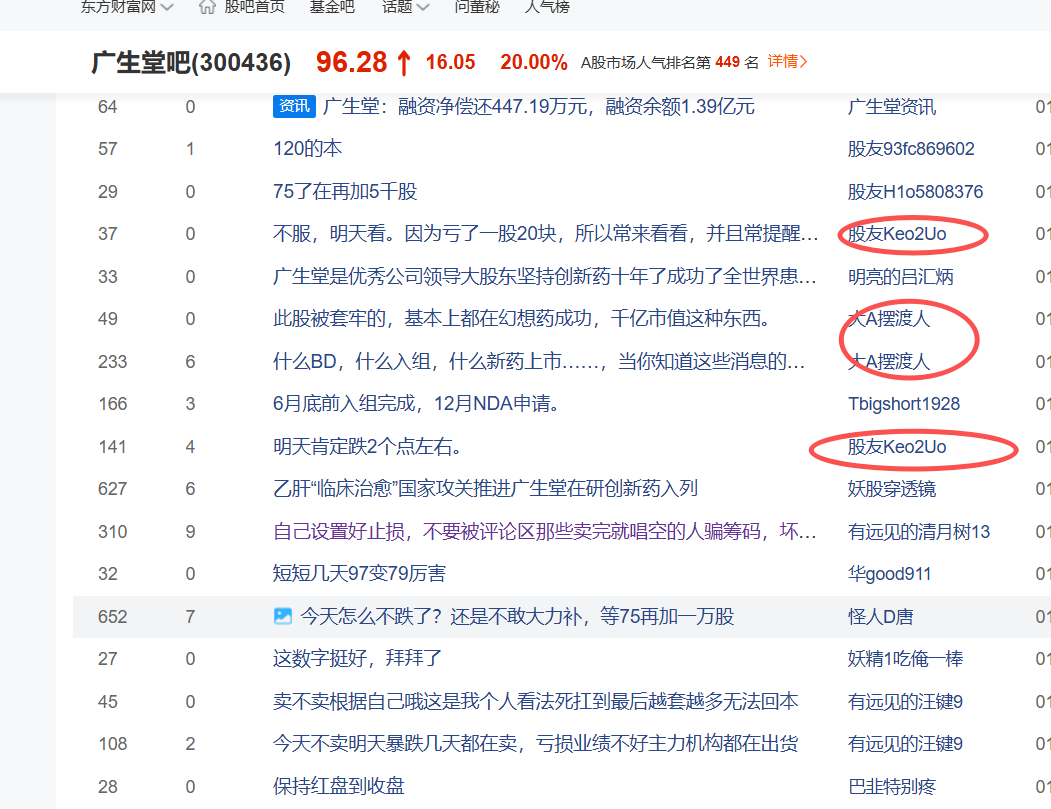
Task: Click read count 652
Action: [112, 616]
